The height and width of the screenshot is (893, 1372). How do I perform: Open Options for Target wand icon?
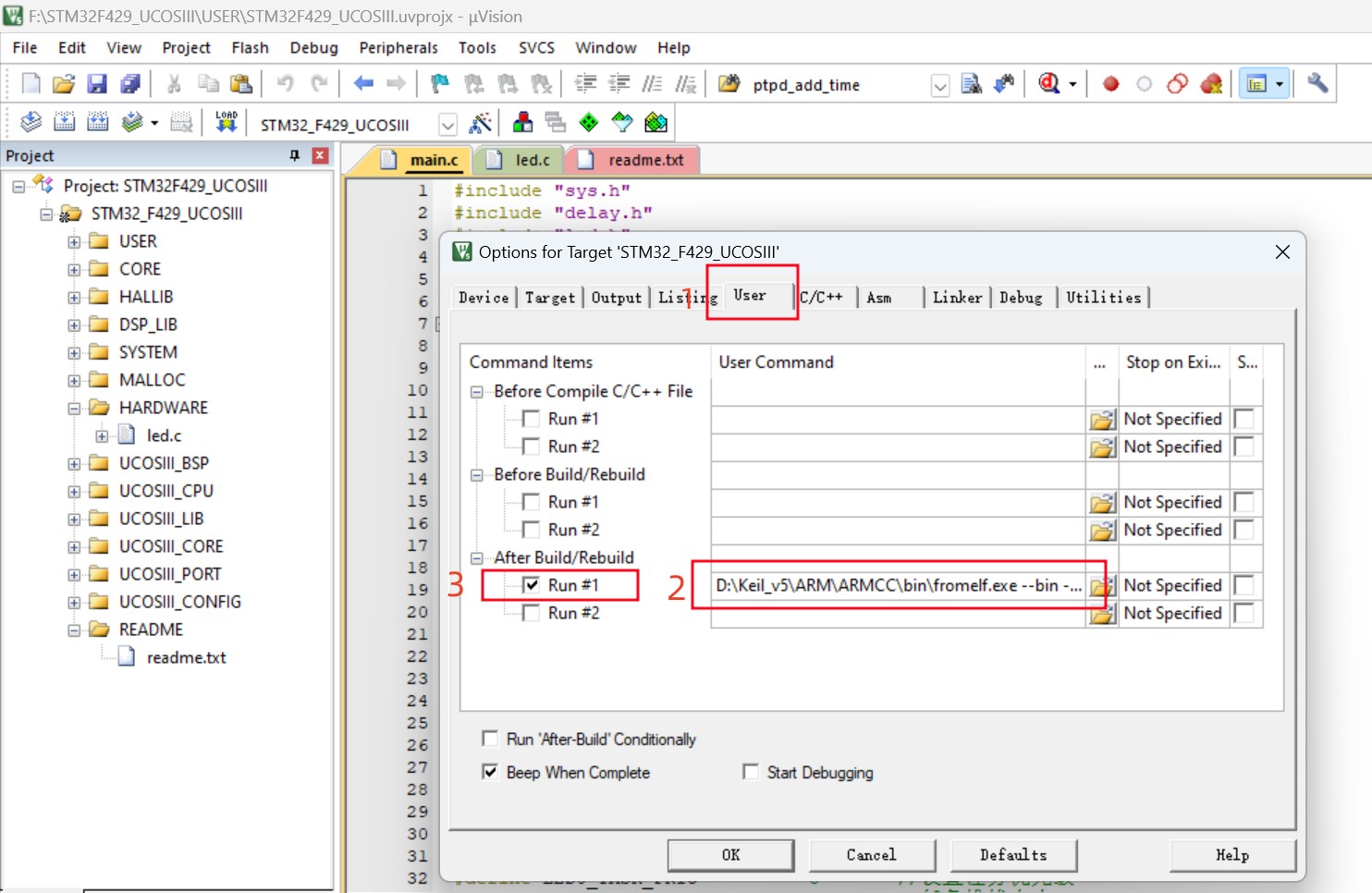coord(481,123)
